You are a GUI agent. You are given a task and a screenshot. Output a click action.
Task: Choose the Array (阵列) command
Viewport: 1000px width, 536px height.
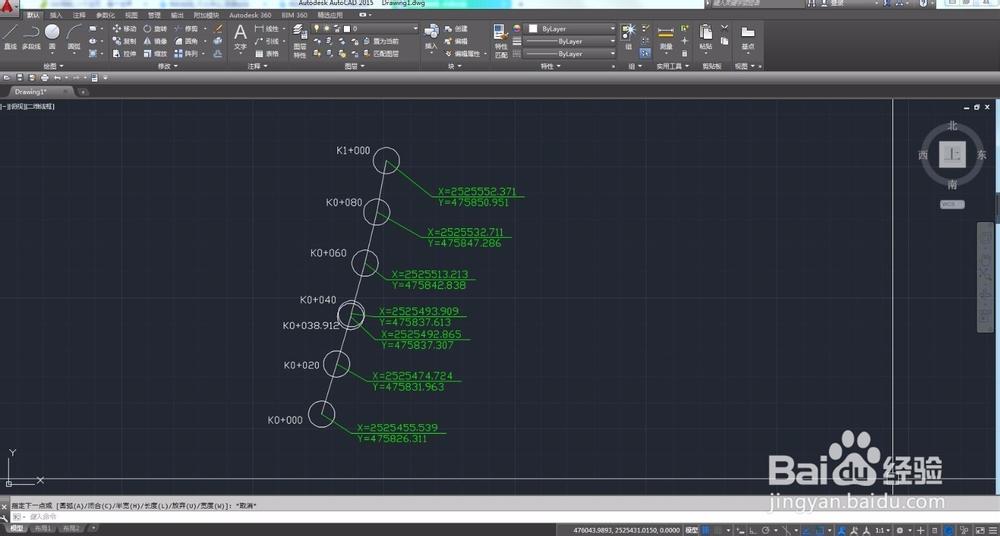[186, 54]
